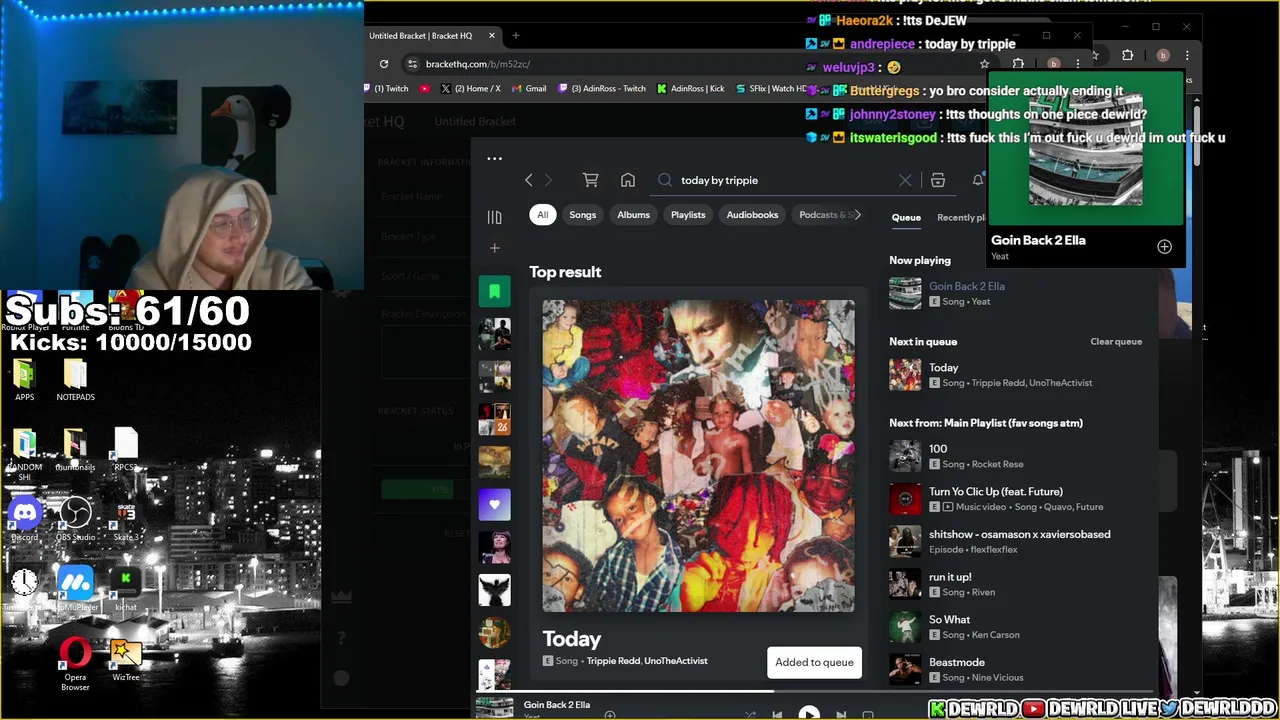Viewport: 1280px width, 720px height.
Task: Open a new Chrome tab
Action: pyautogui.click(x=516, y=36)
